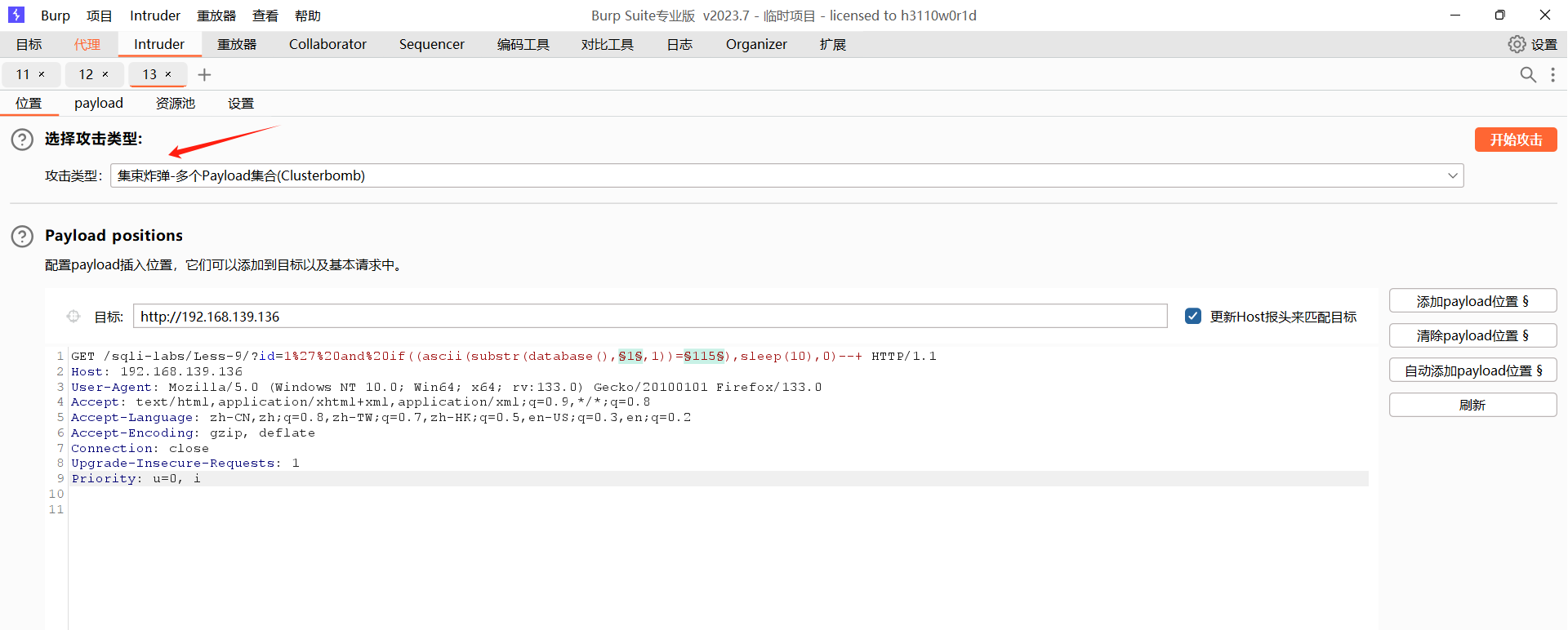Click the §115§ payload marker
Screen dimensions: 1568x630
pos(704,356)
